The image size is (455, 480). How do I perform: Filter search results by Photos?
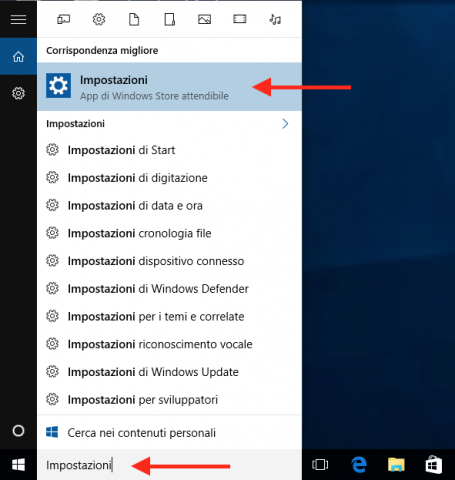(x=204, y=19)
